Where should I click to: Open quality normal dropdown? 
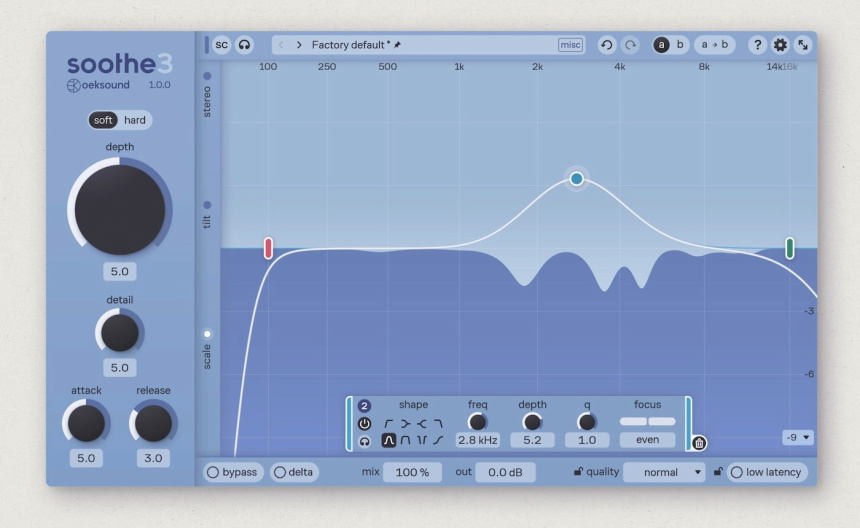(x=664, y=472)
